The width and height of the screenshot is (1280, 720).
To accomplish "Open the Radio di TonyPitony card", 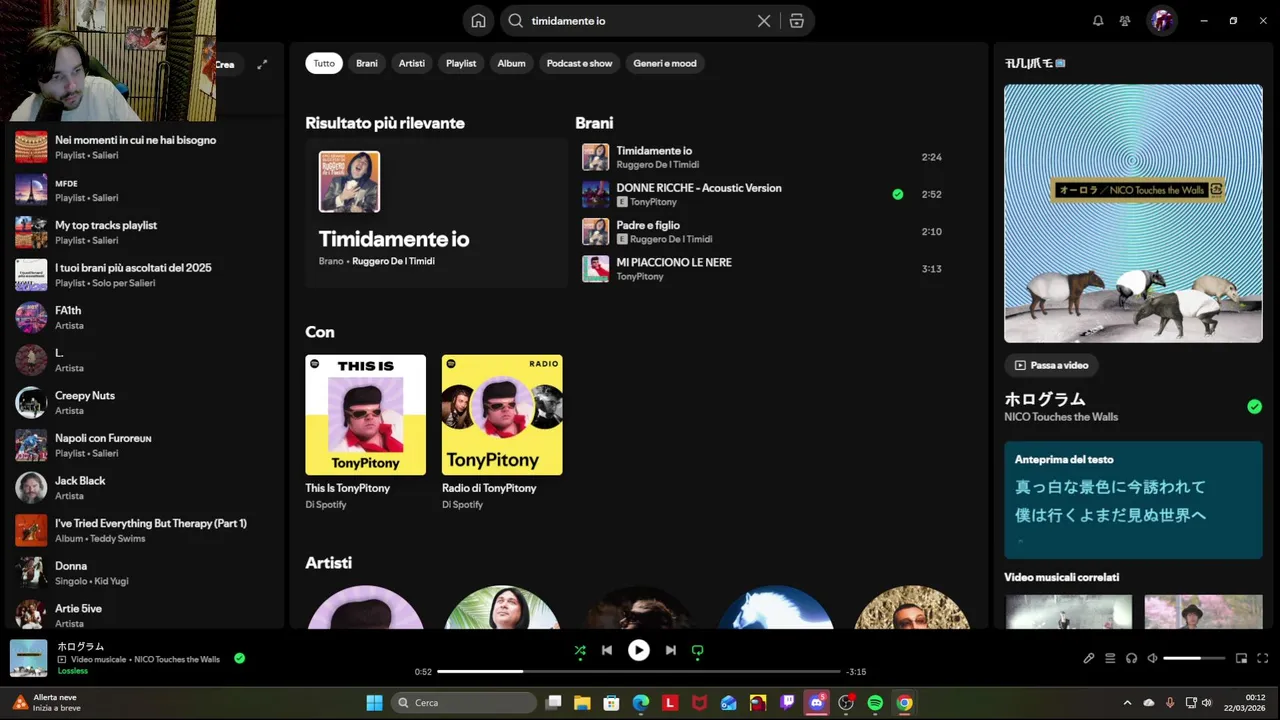I will point(502,433).
